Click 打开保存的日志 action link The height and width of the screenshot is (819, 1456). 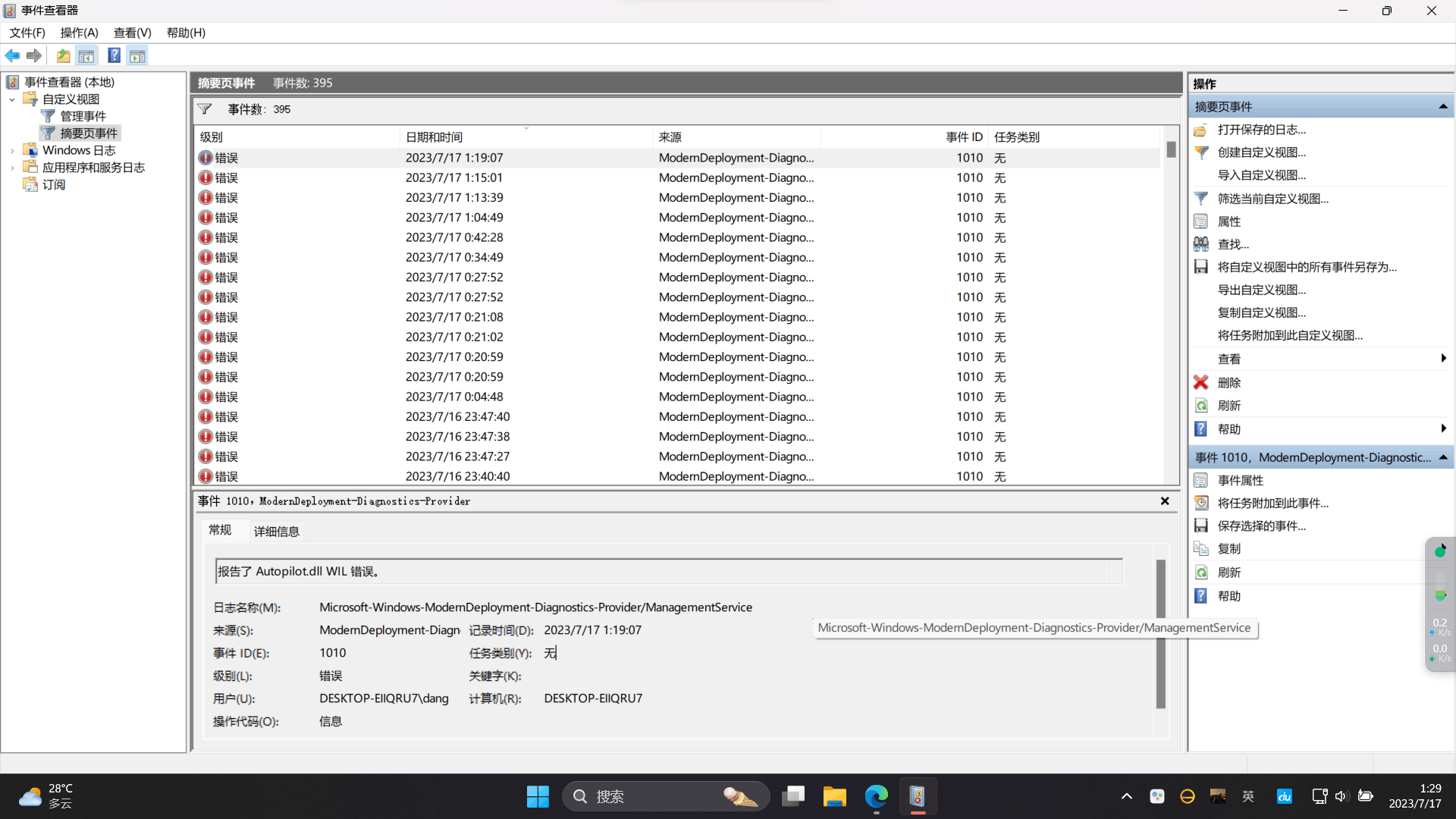[1261, 130]
